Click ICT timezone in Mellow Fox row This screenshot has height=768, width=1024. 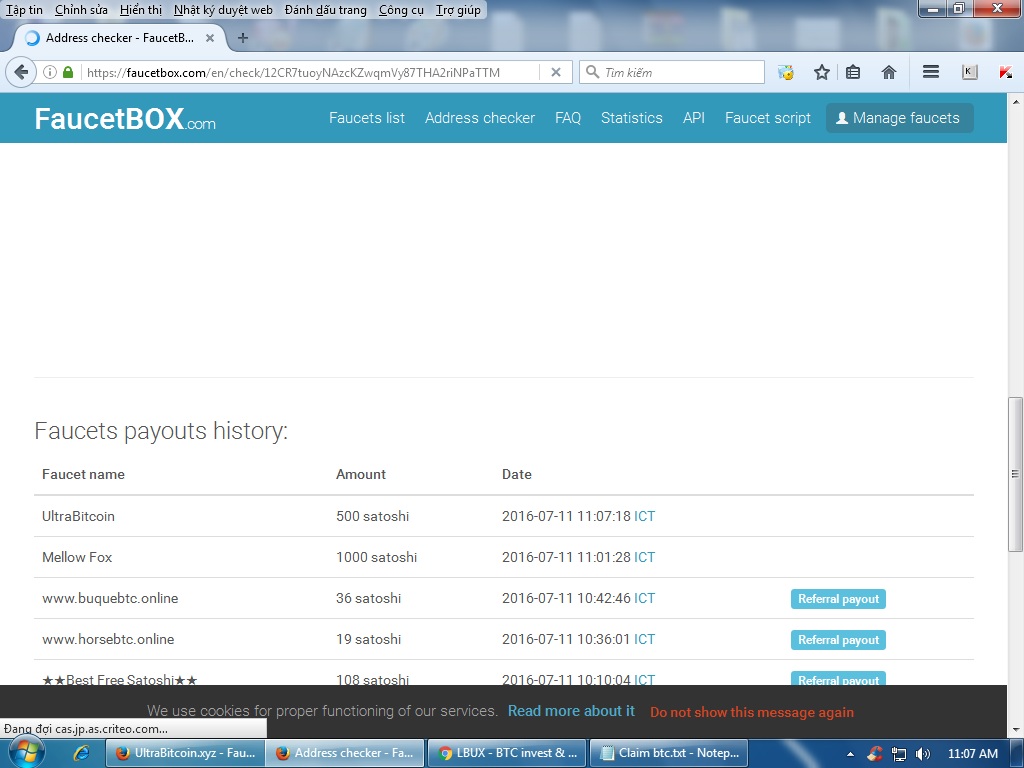[x=644, y=558]
